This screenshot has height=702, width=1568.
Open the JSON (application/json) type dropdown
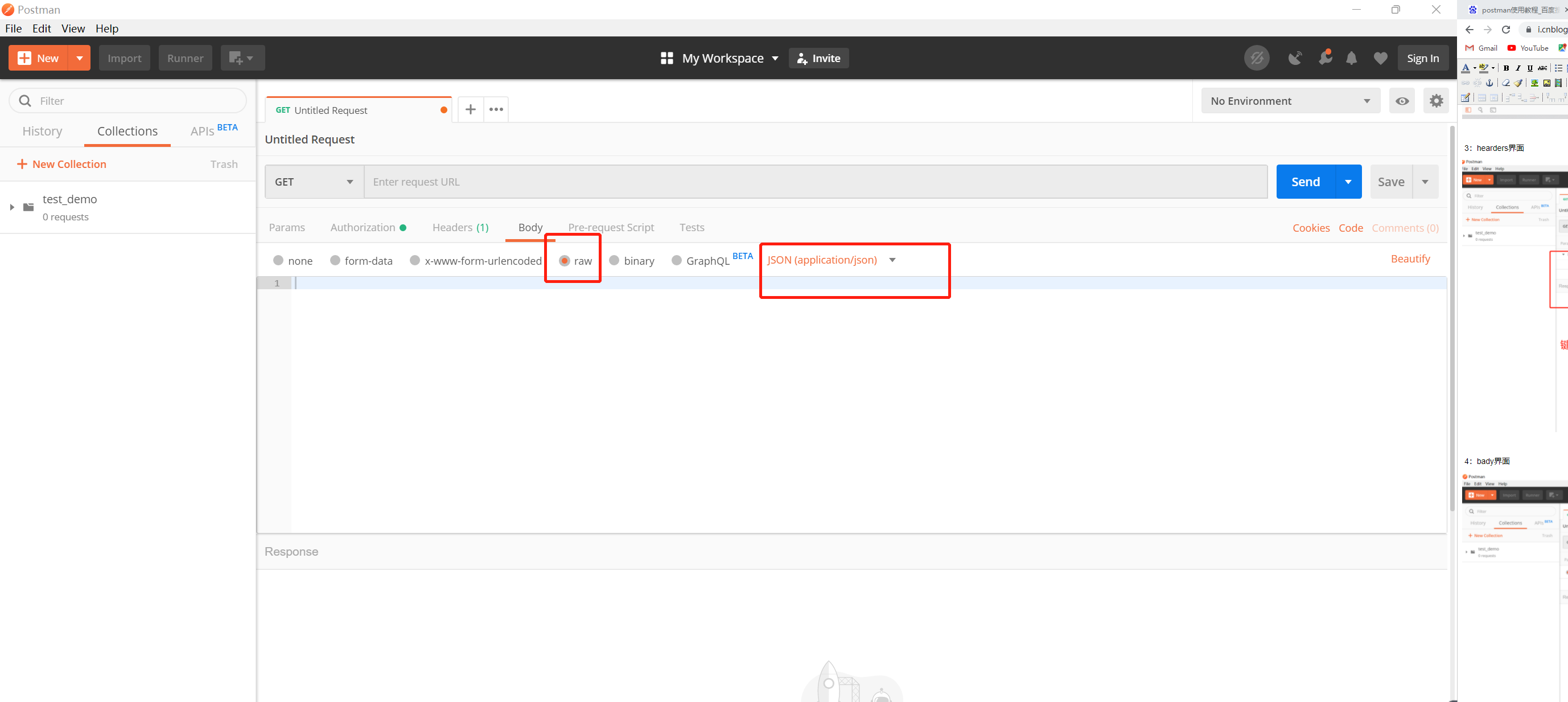831,260
